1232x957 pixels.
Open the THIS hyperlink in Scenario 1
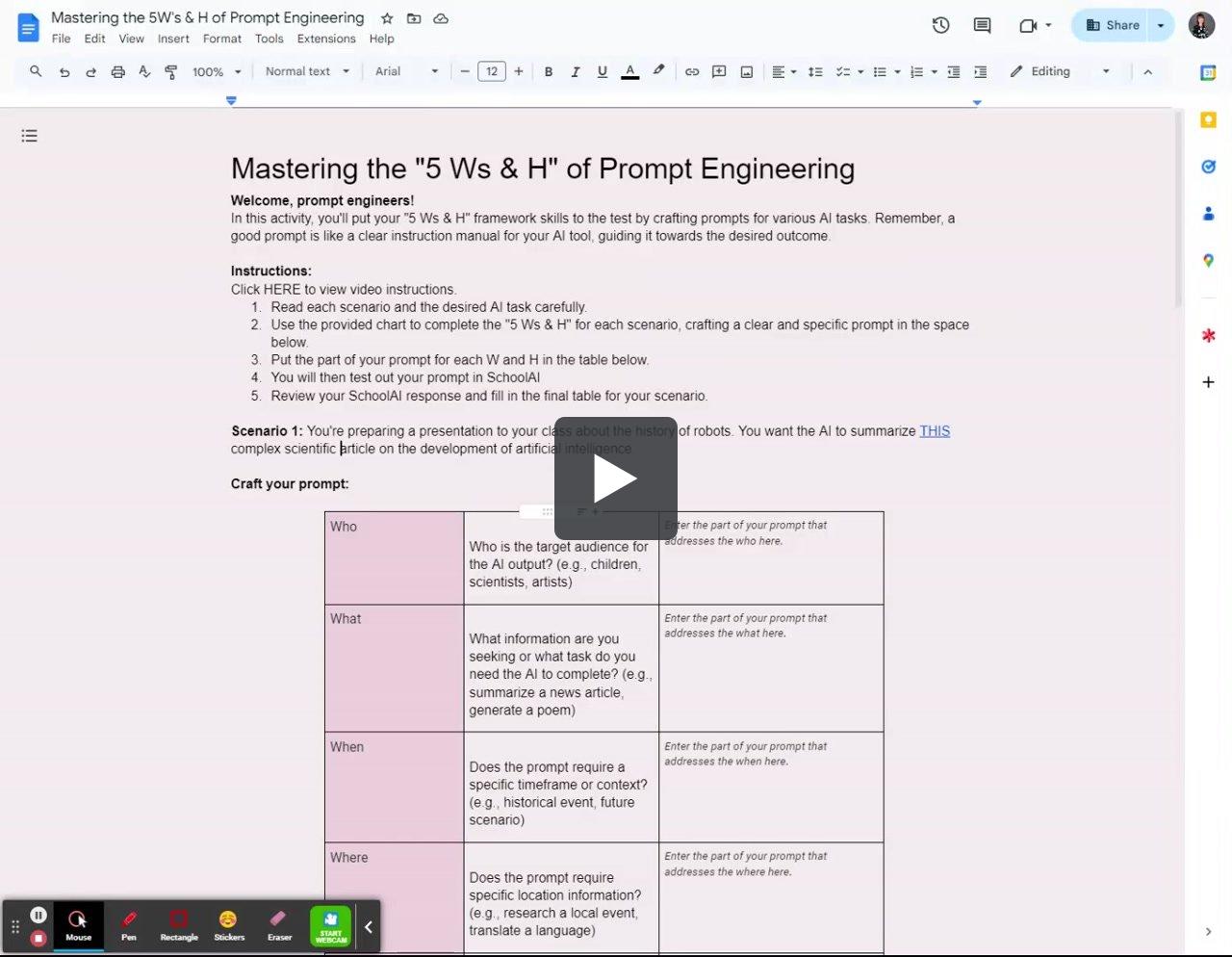935,430
